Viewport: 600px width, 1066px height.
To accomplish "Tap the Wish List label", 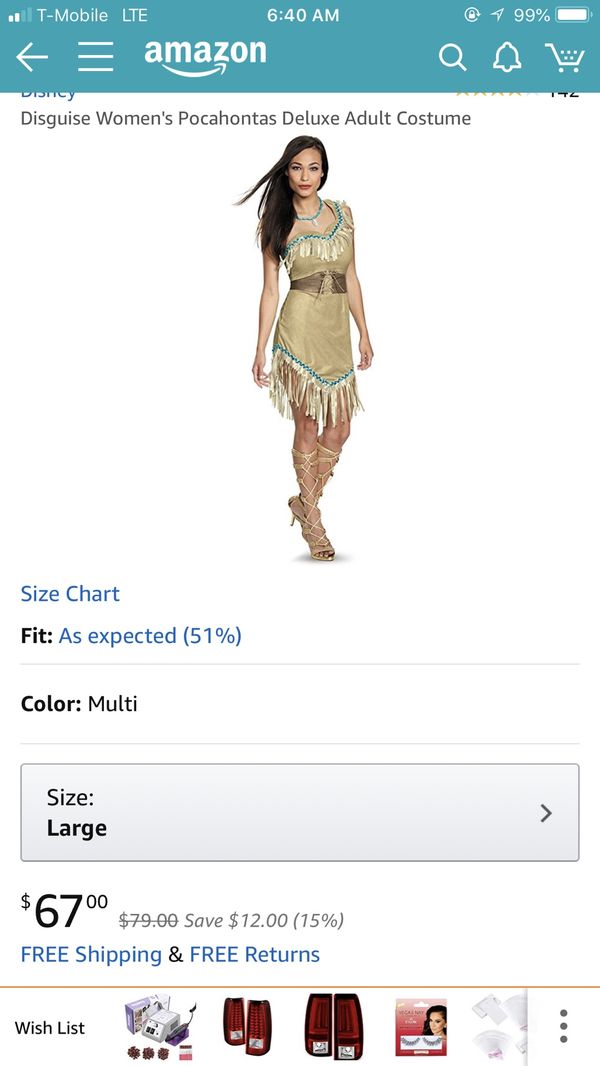I will (50, 1027).
